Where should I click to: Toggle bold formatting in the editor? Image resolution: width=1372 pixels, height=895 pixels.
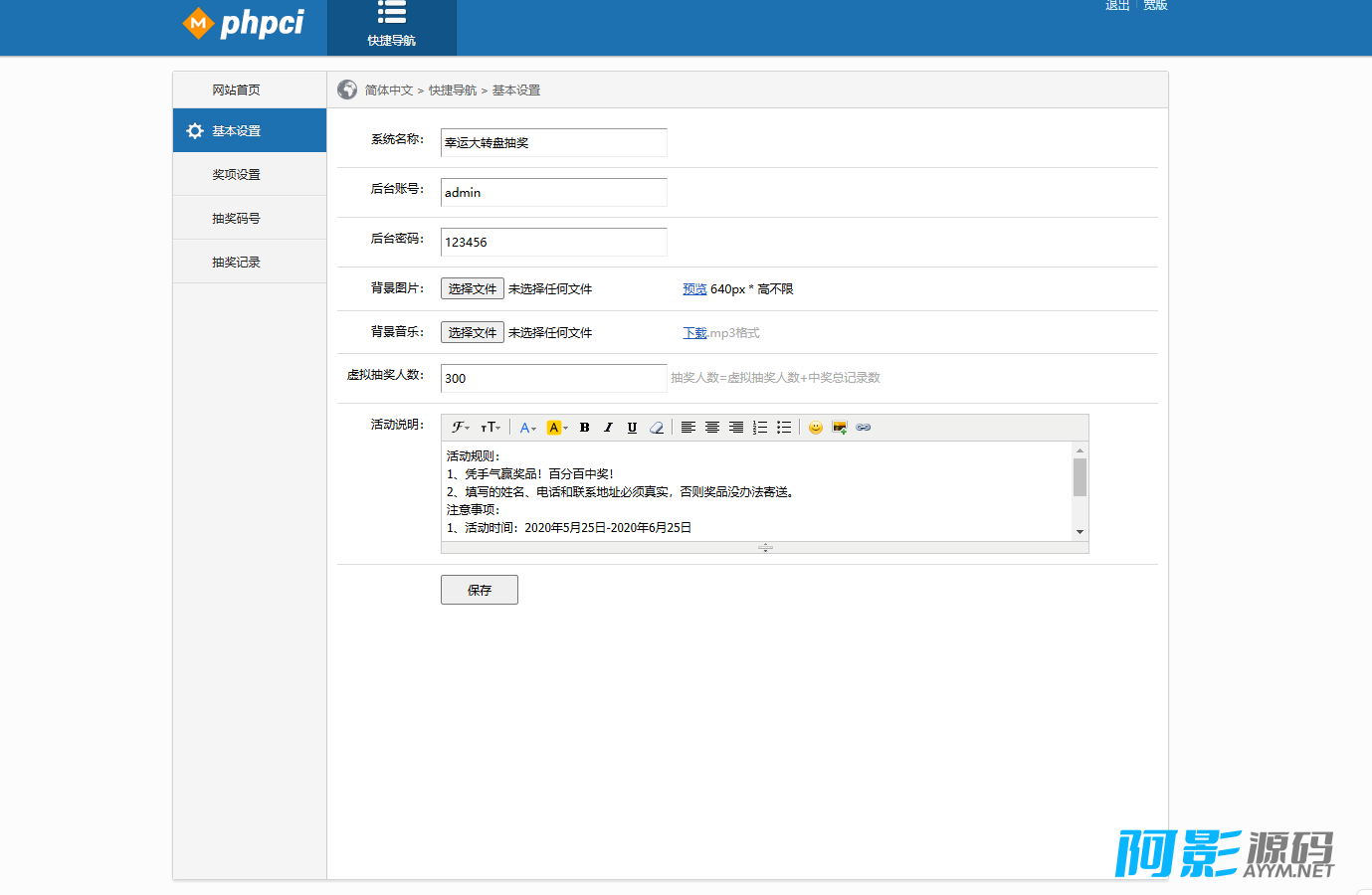pyautogui.click(x=584, y=428)
